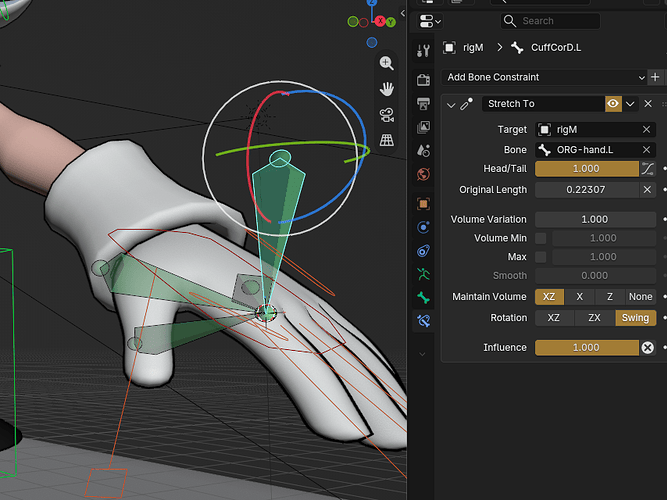667x500 pixels.
Task: Set Rotation mode to XZ
Action: 554,318
